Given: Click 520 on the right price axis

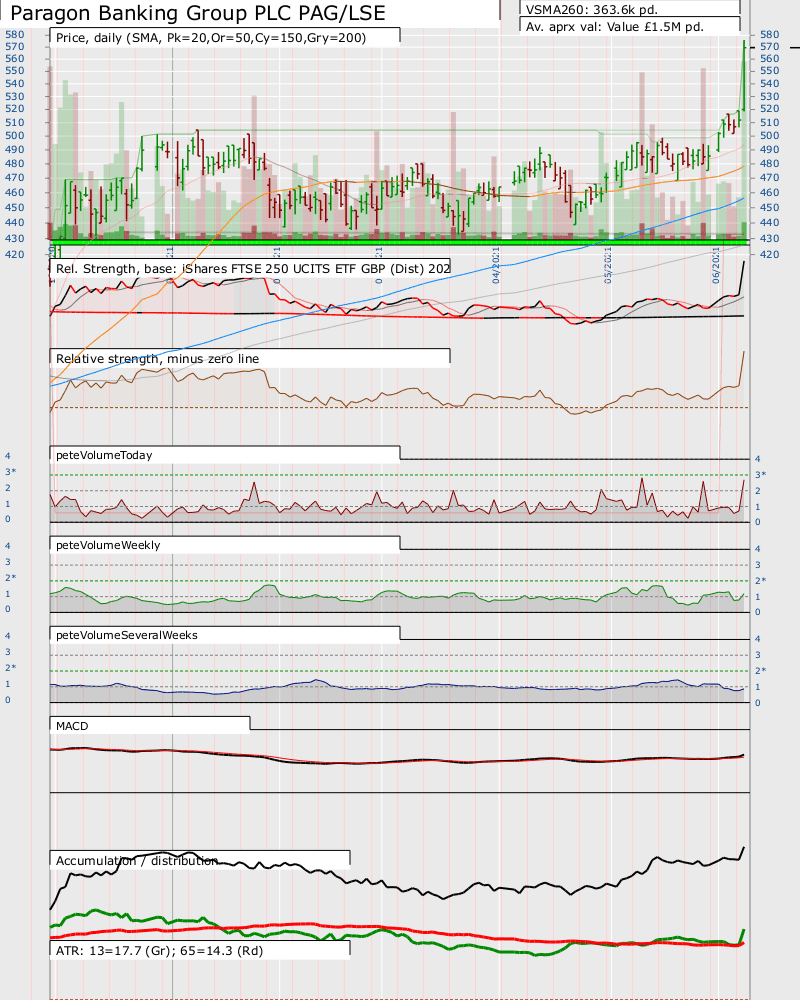Looking at the screenshot, I should [x=769, y=109].
